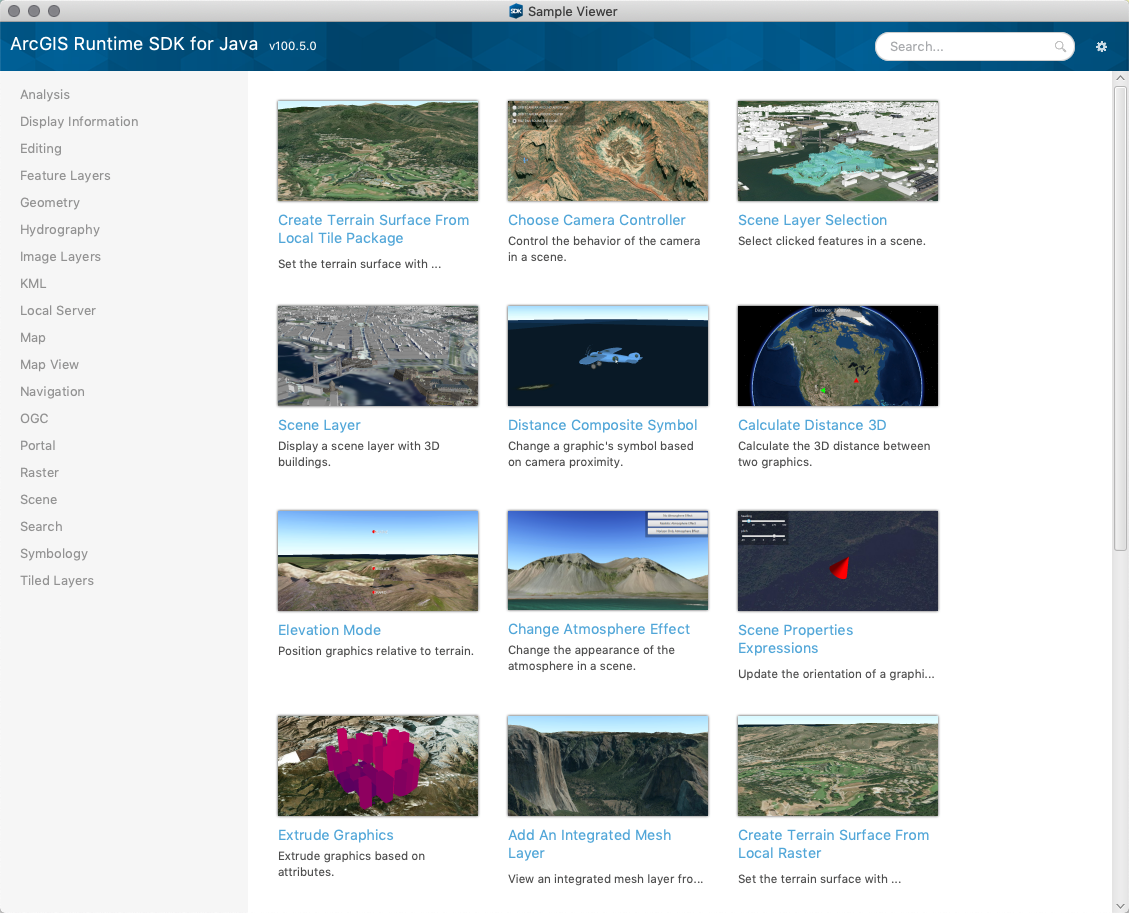Image resolution: width=1129 pixels, height=913 pixels.
Task: Click the scrollbar down arrow
Action: pyautogui.click(x=1120, y=906)
